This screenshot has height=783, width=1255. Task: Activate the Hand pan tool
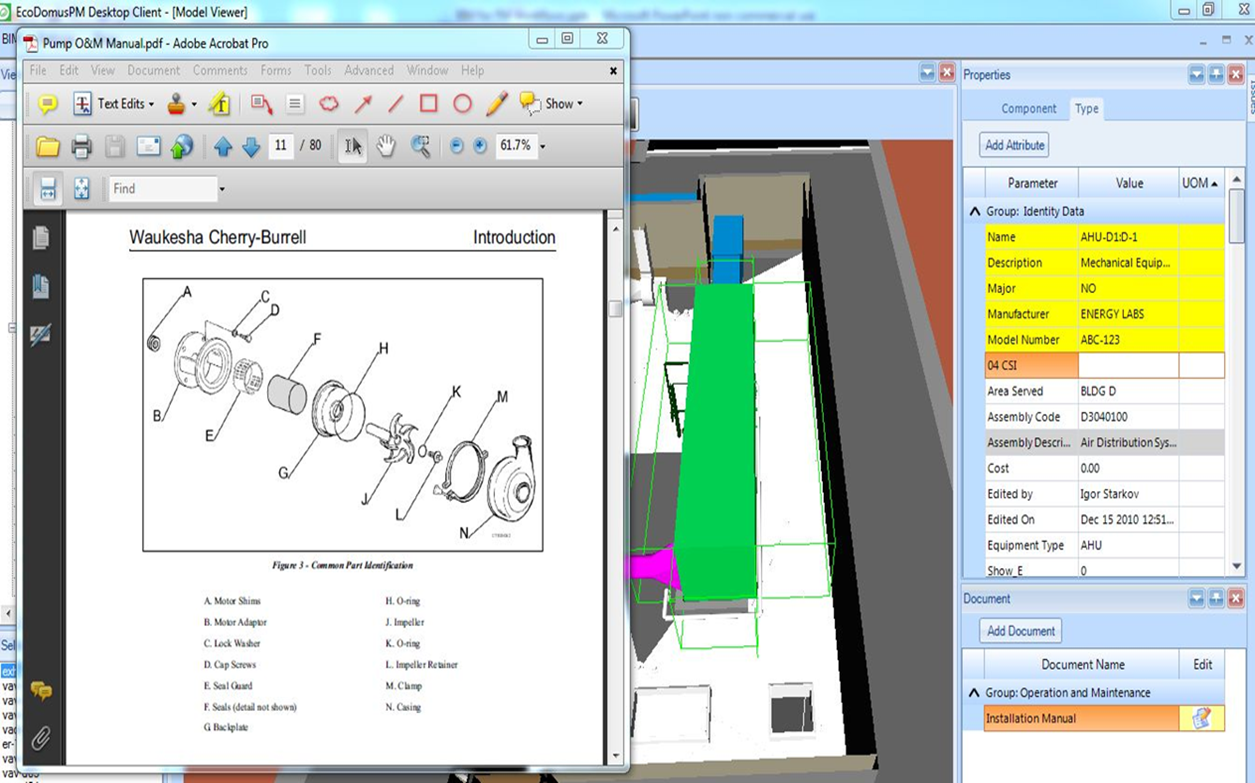pyautogui.click(x=386, y=147)
